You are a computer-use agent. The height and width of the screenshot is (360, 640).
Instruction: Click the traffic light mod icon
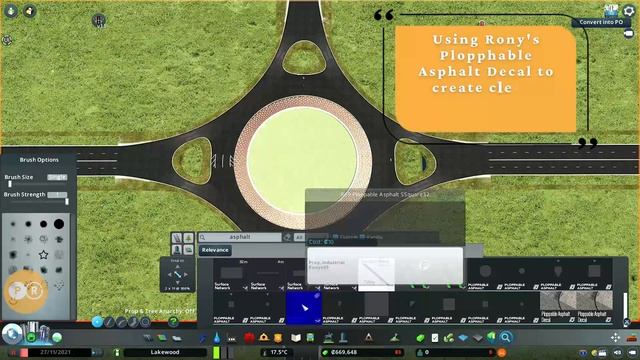(99, 20)
